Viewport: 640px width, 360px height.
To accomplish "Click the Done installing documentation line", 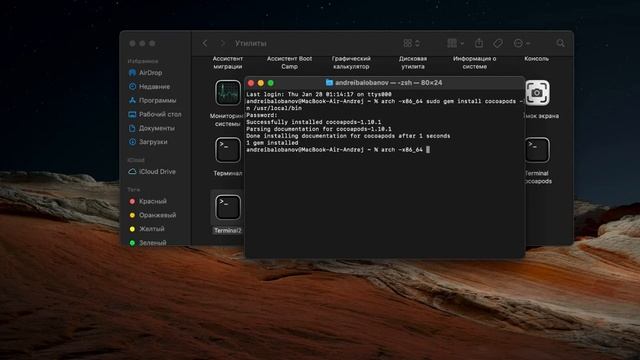I will [x=348, y=136].
